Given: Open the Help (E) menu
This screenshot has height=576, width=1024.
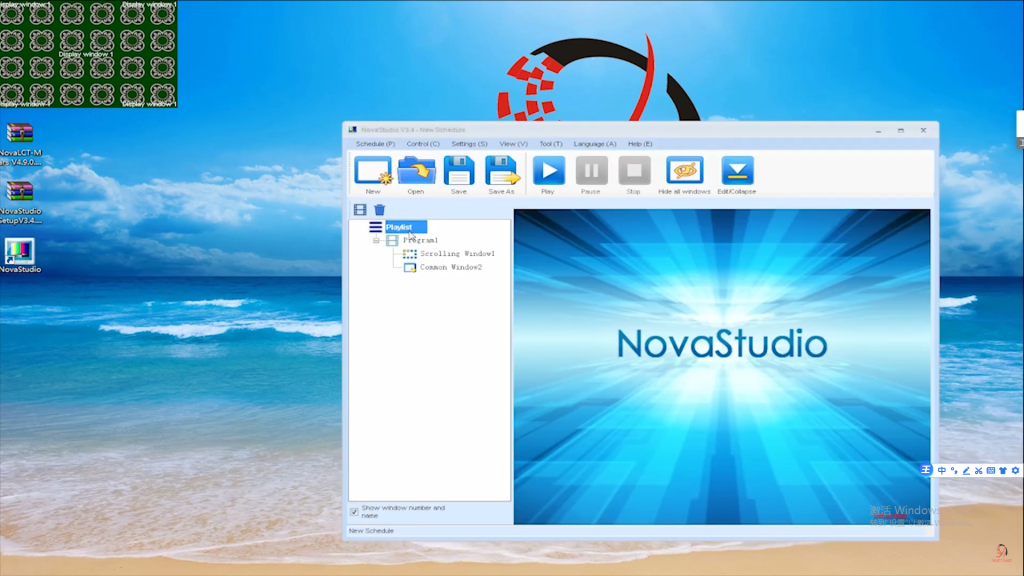Looking at the screenshot, I should coord(640,144).
